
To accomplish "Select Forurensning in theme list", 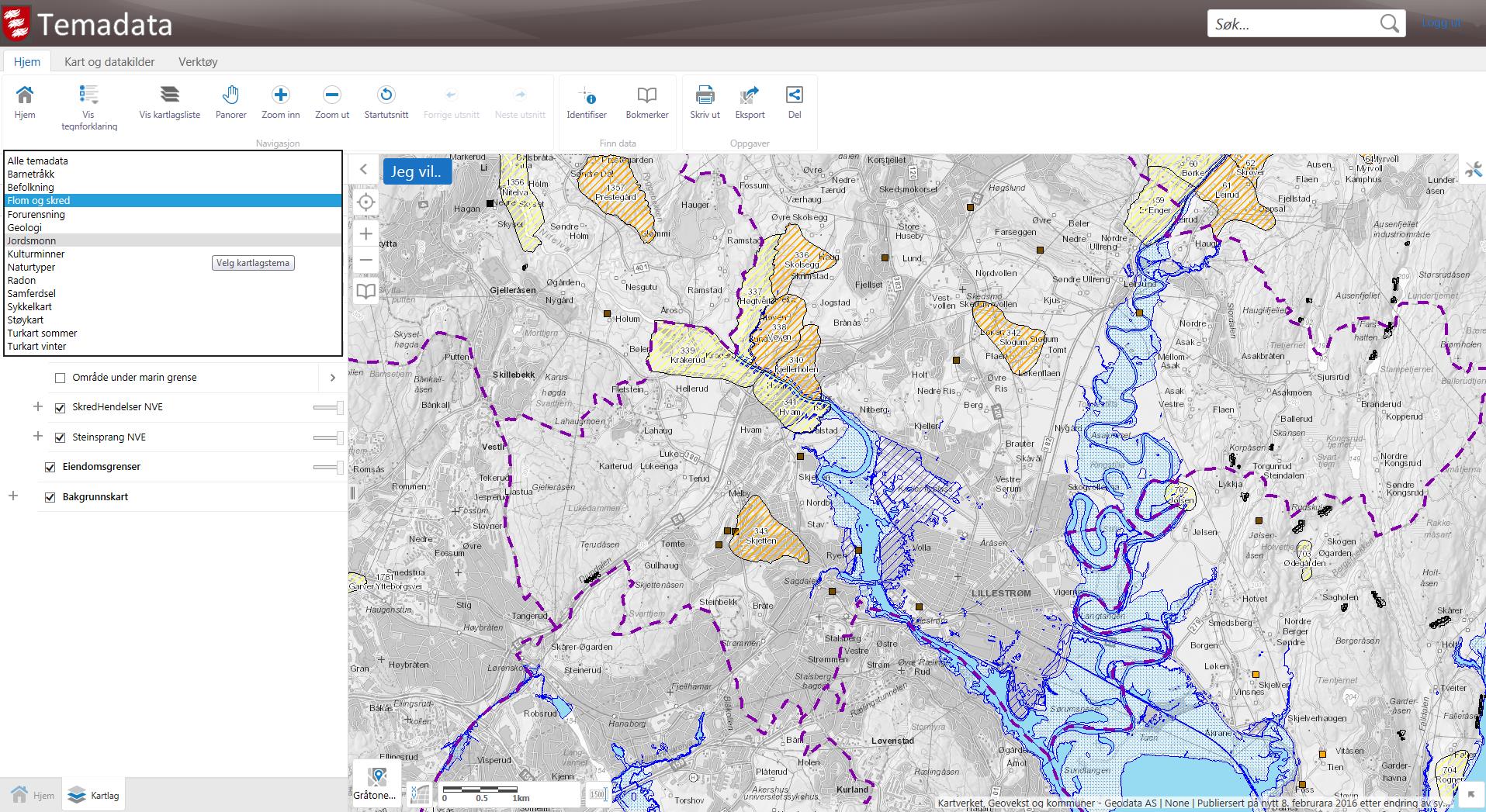I will [172, 214].
